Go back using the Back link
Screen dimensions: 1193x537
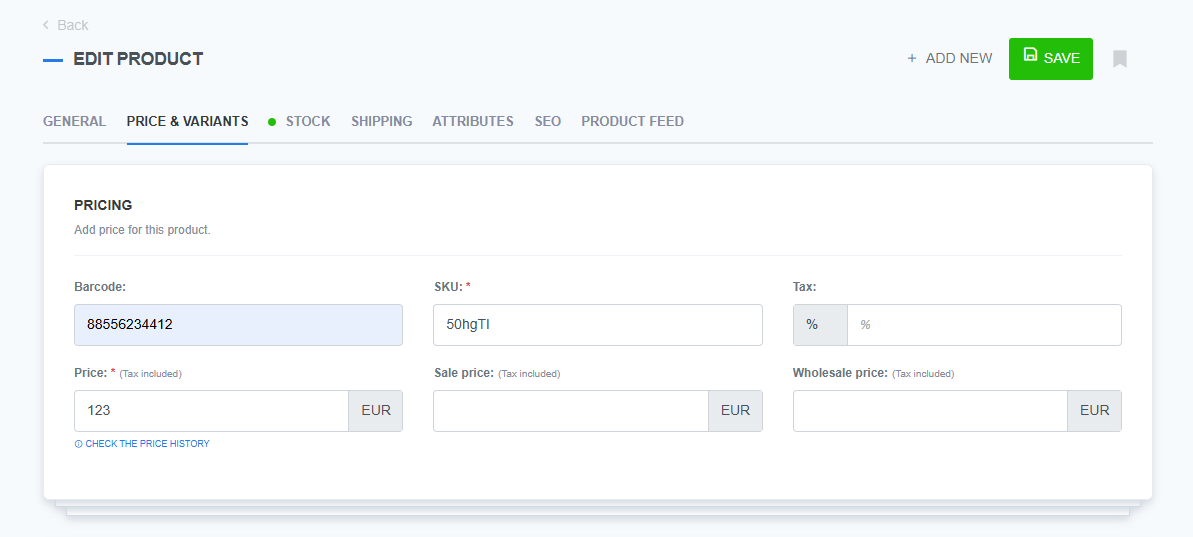point(65,25)
